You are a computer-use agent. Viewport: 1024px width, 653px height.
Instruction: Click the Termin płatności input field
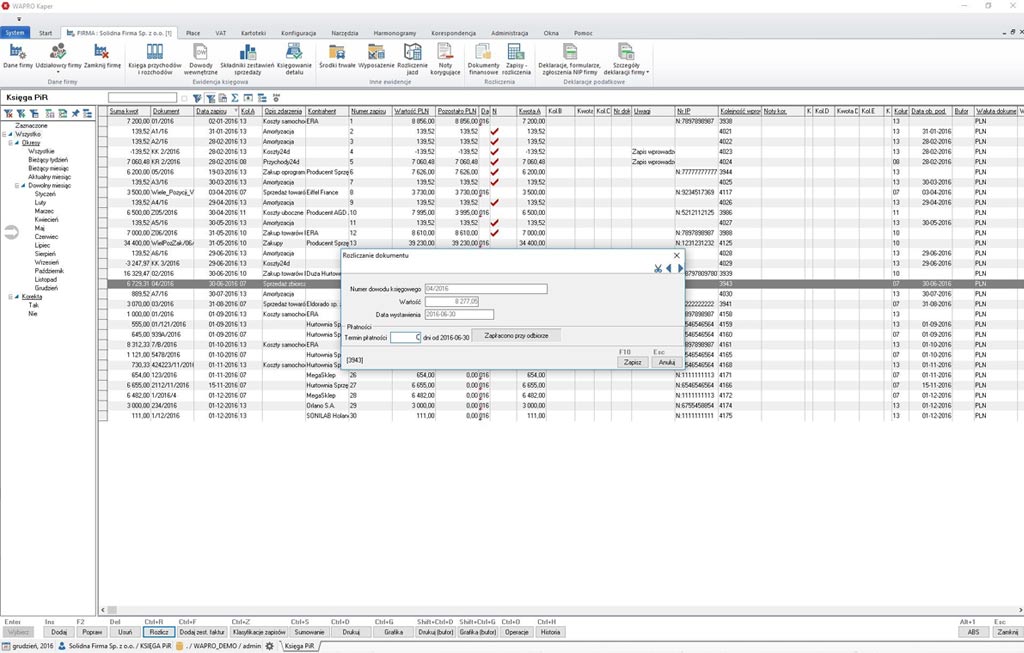tap(405, 338)
